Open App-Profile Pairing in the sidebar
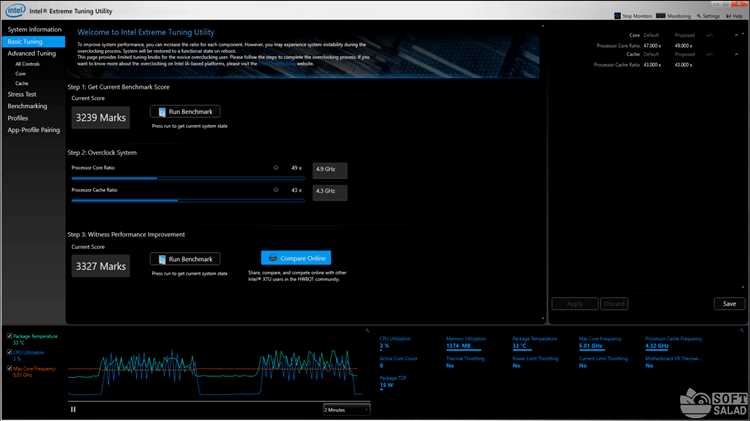This screenshot has width=750, height=421. tap(33, 130)
